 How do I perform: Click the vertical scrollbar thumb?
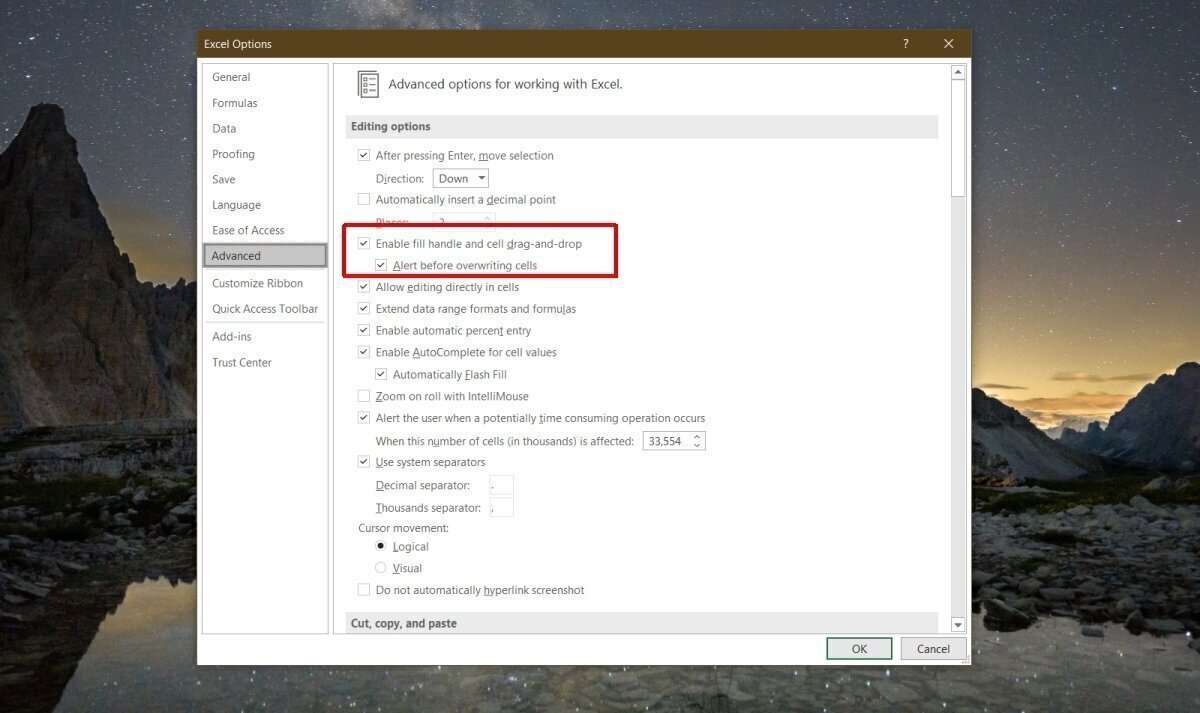(x=958, y=138)
